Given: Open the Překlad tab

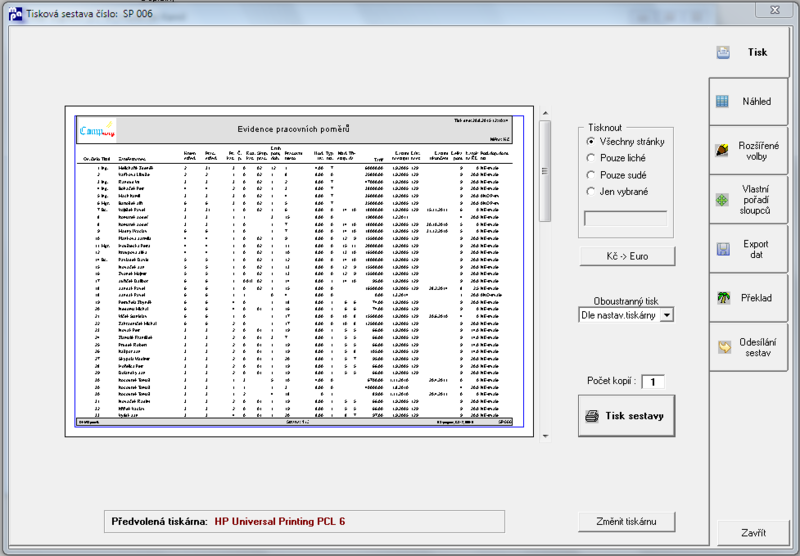Looking at the screenshot, I should pos(748,298).
